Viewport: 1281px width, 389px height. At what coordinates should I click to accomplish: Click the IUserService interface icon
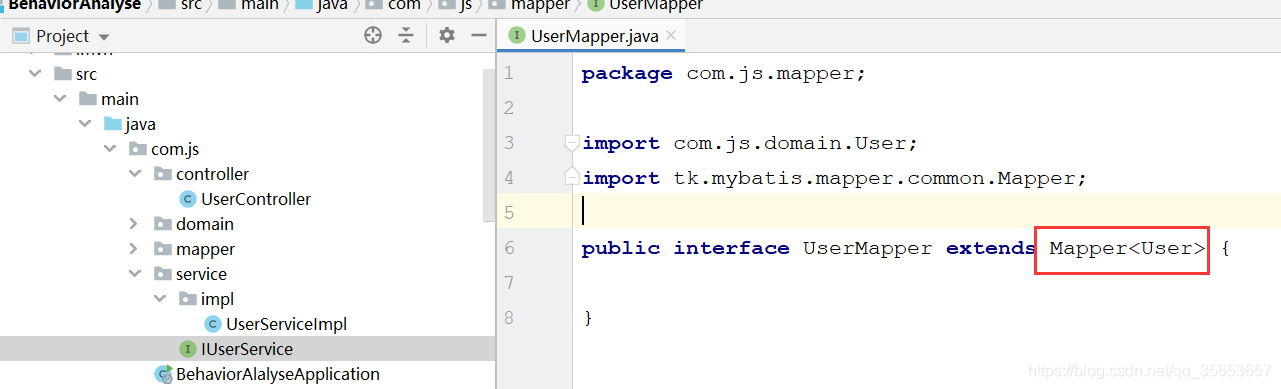187,349
